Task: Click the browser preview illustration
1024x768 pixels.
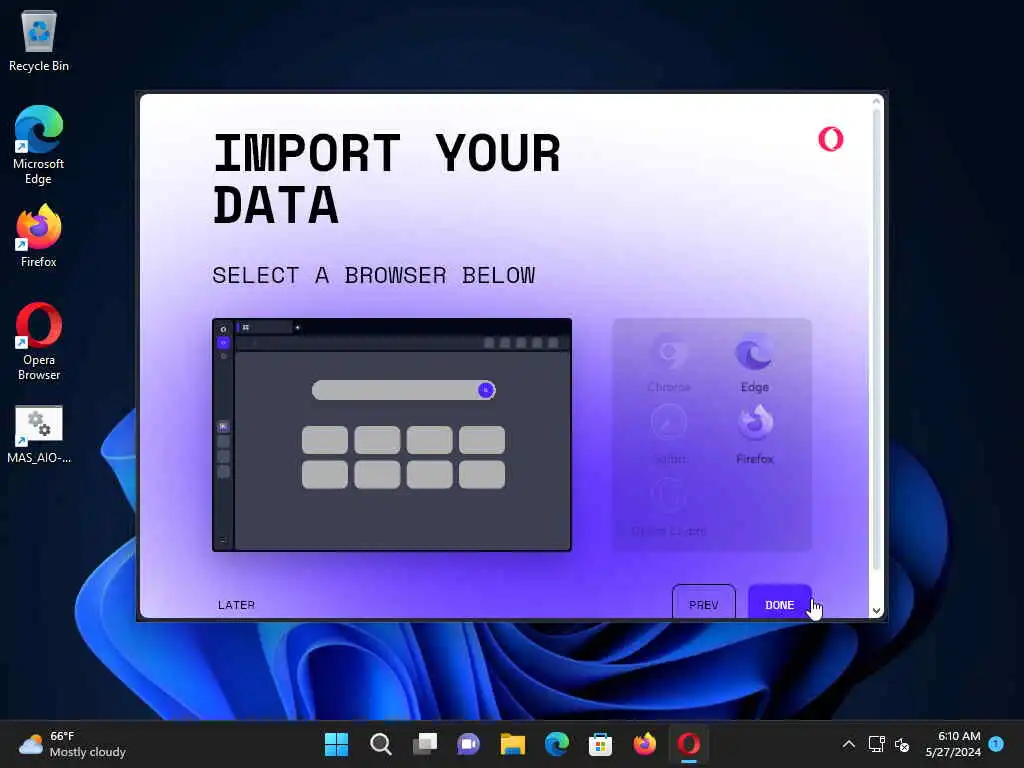Action: point(392,434)
